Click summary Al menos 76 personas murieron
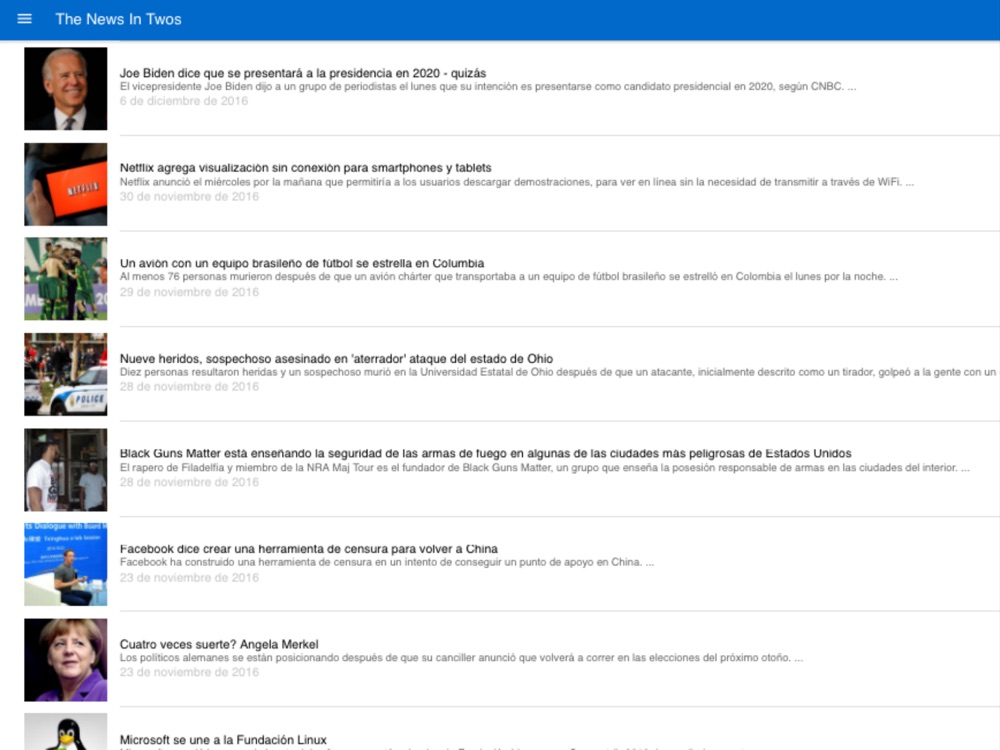1000x750 pixels. [x=508, y=277]
